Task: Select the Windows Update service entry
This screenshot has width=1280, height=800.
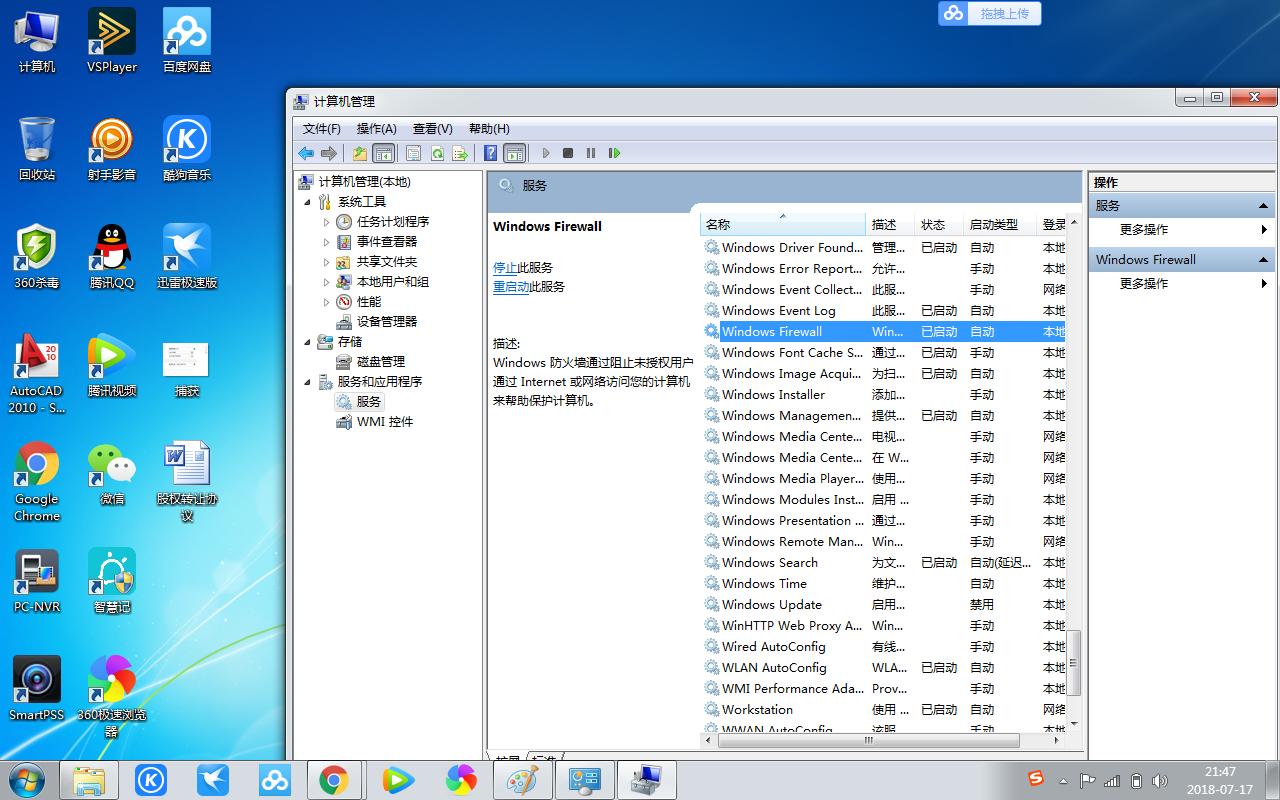Action: (770, 604)
